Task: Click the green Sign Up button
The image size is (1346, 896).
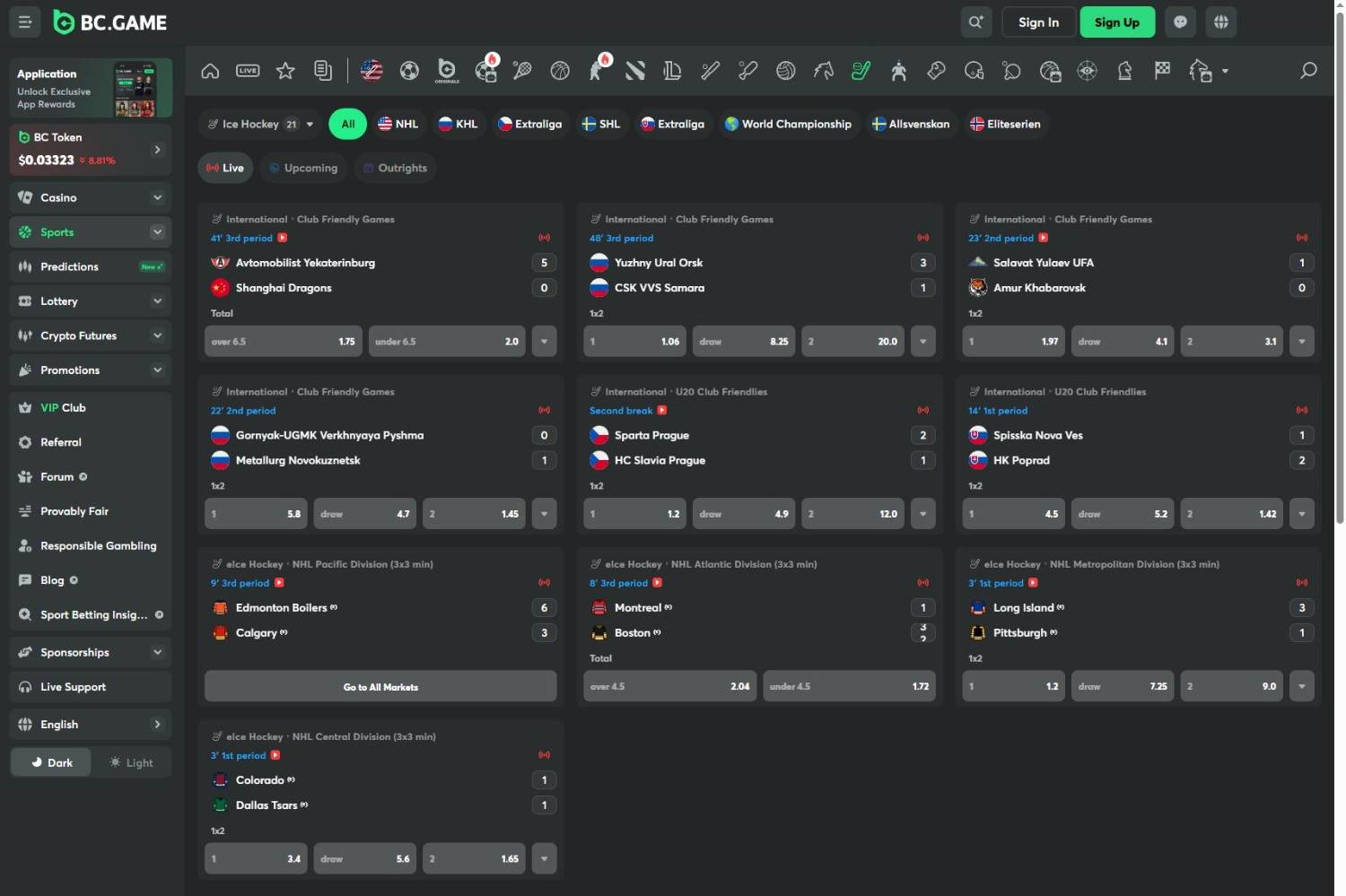Action: [x=1117, y=22]
